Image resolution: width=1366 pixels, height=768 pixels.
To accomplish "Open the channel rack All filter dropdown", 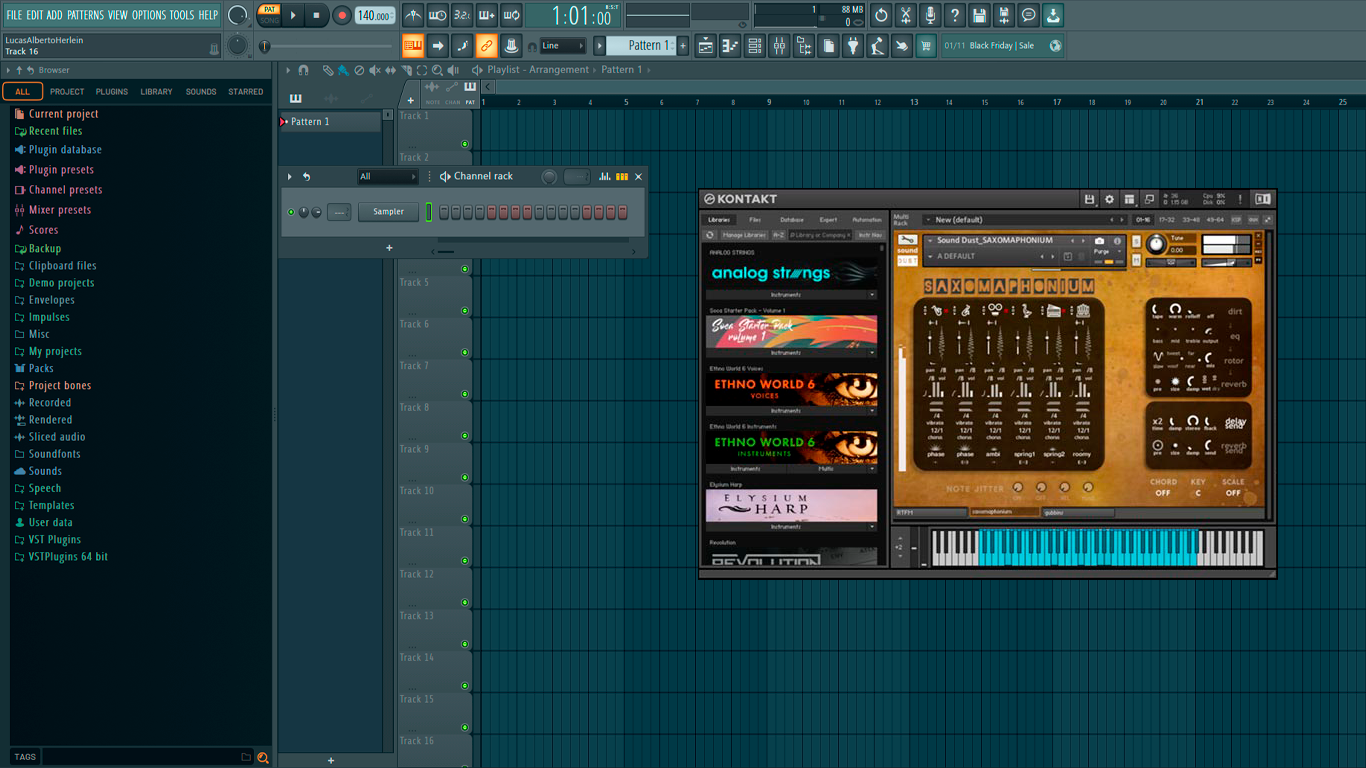I will 388,177.
